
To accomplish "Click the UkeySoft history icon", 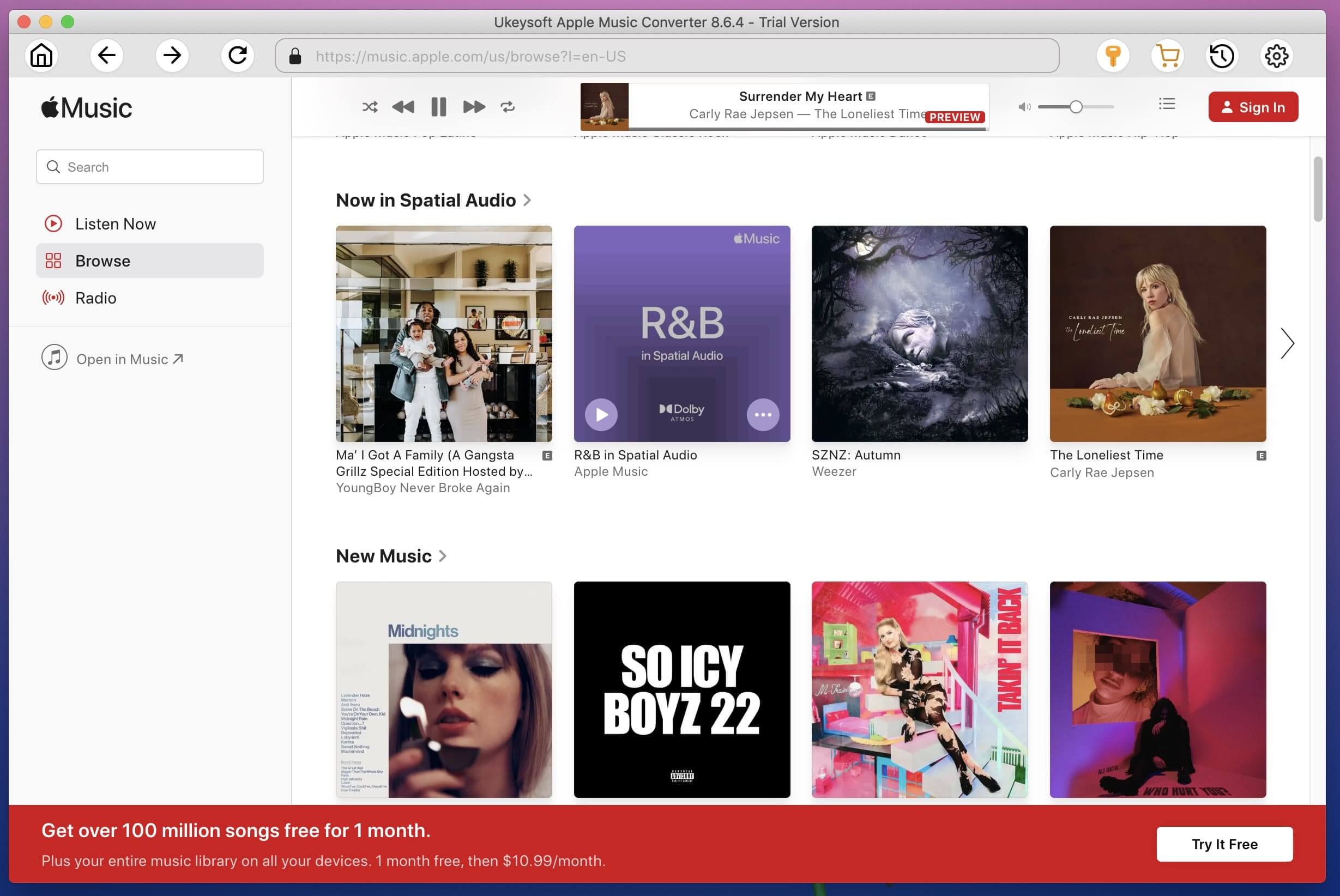I will (1222, 55).
